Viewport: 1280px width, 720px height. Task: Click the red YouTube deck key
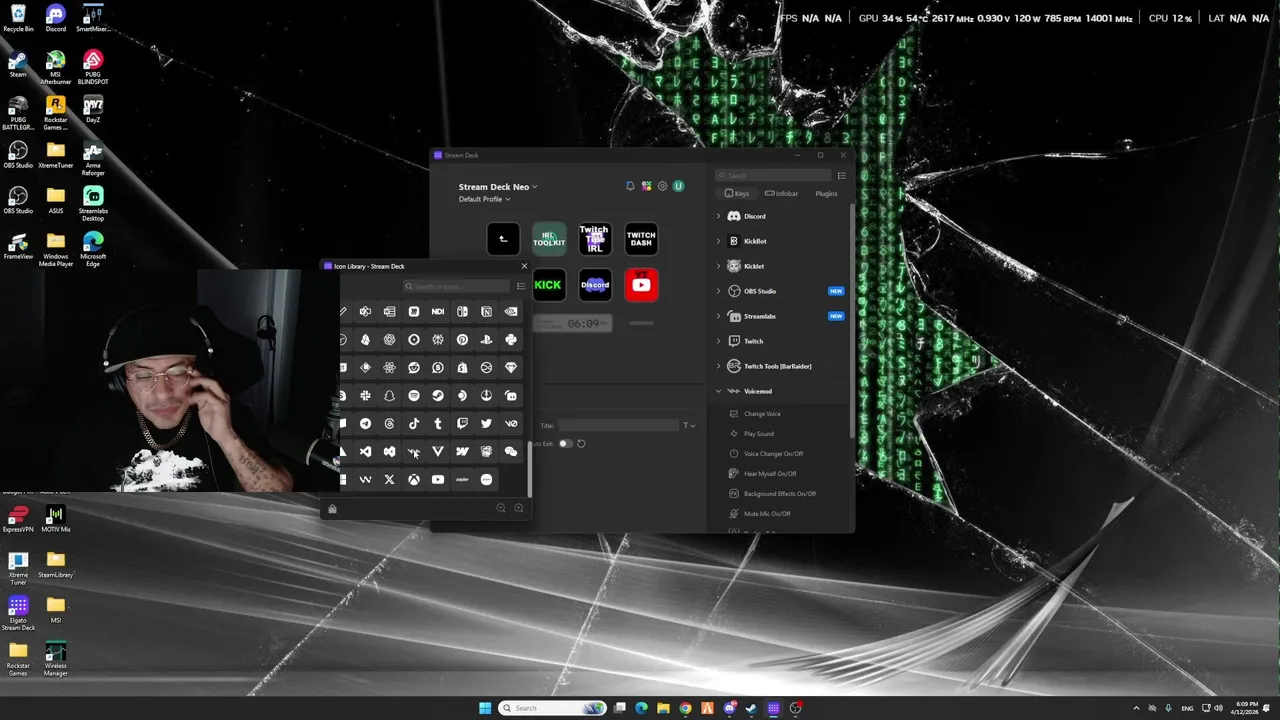pyautogui.click(x=641, y=285)
